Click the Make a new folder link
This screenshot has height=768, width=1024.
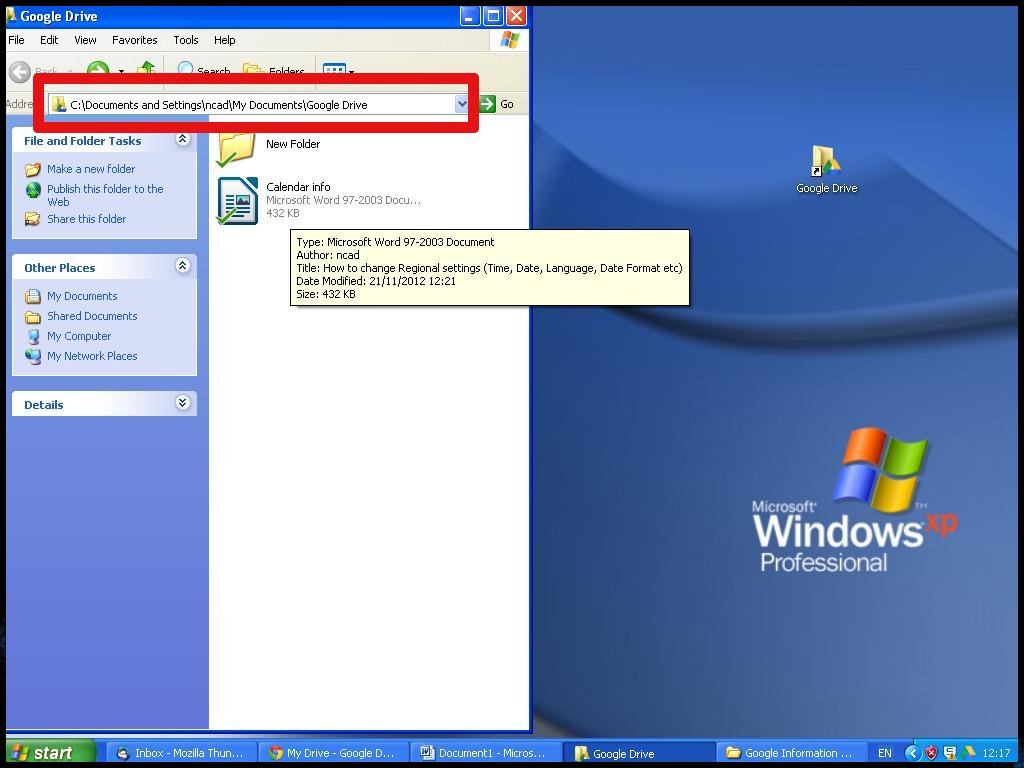point(91,169)
